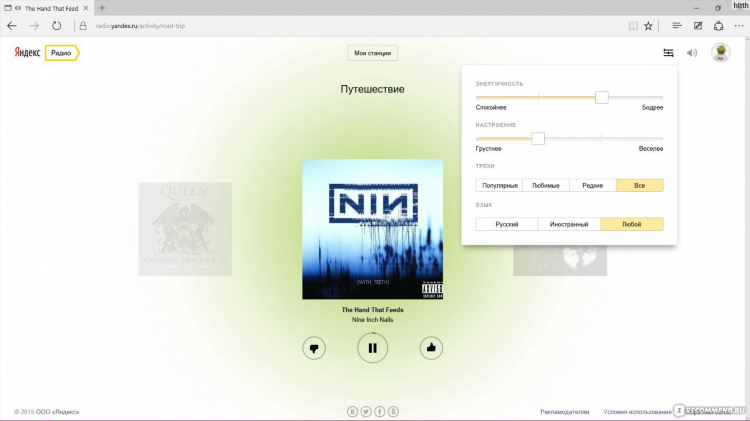Open the browser more actions menu
Viewport: 750px width, 421px height.
739,26
